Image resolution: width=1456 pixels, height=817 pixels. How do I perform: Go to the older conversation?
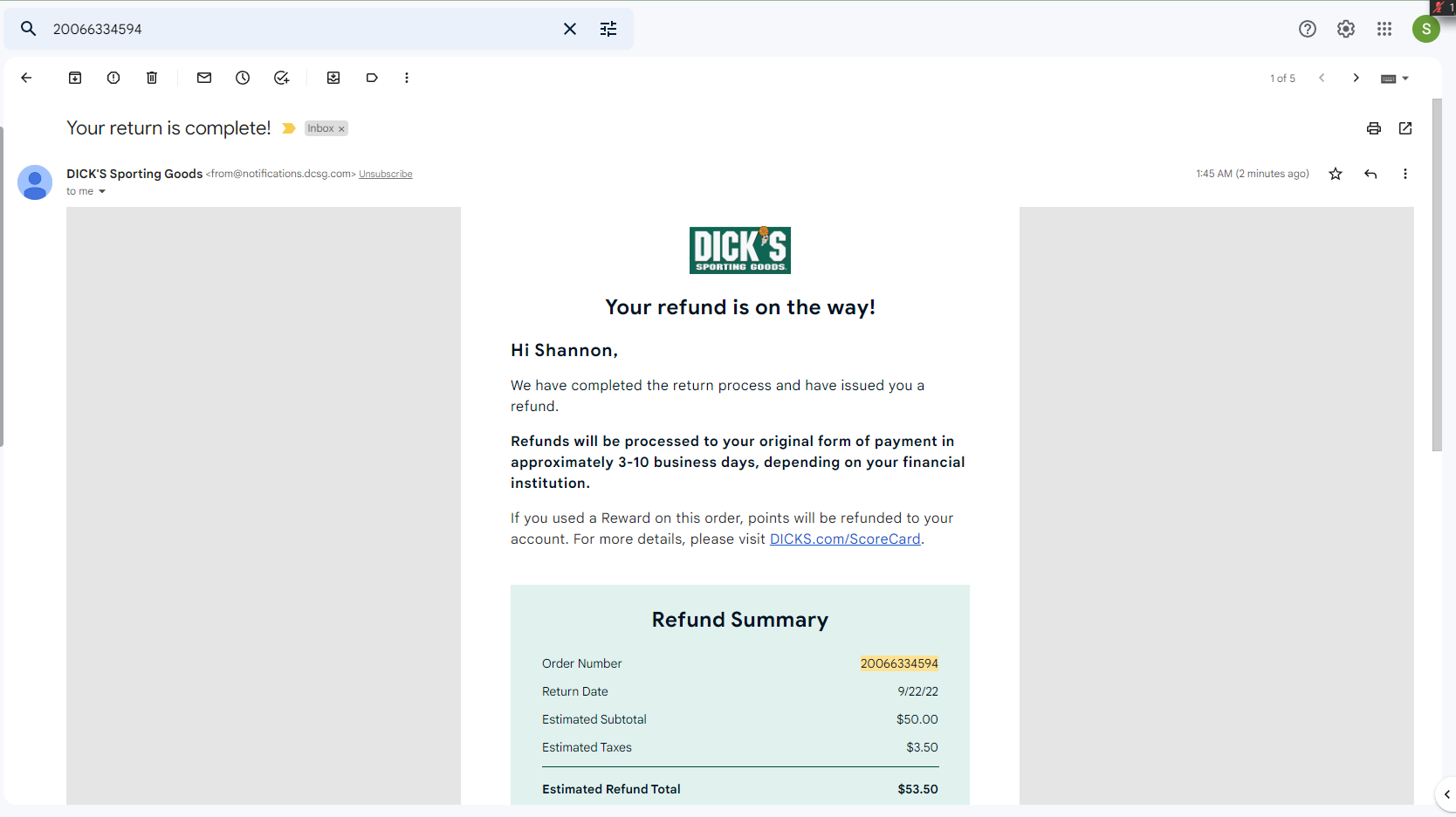1356,78
